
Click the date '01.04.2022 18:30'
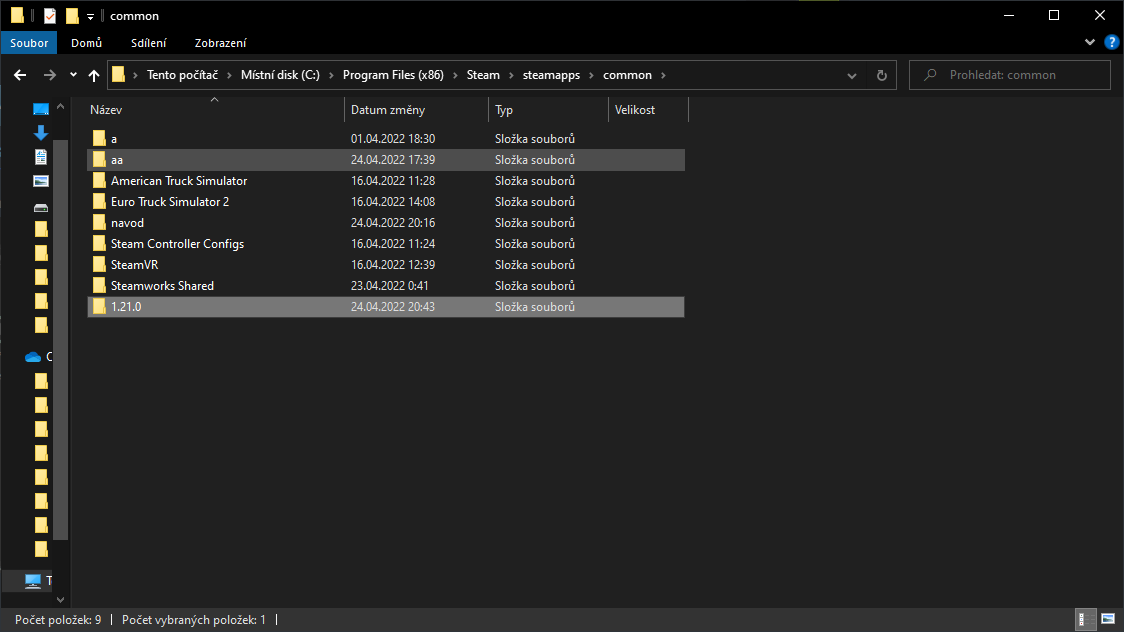click(x=393, y=138)
